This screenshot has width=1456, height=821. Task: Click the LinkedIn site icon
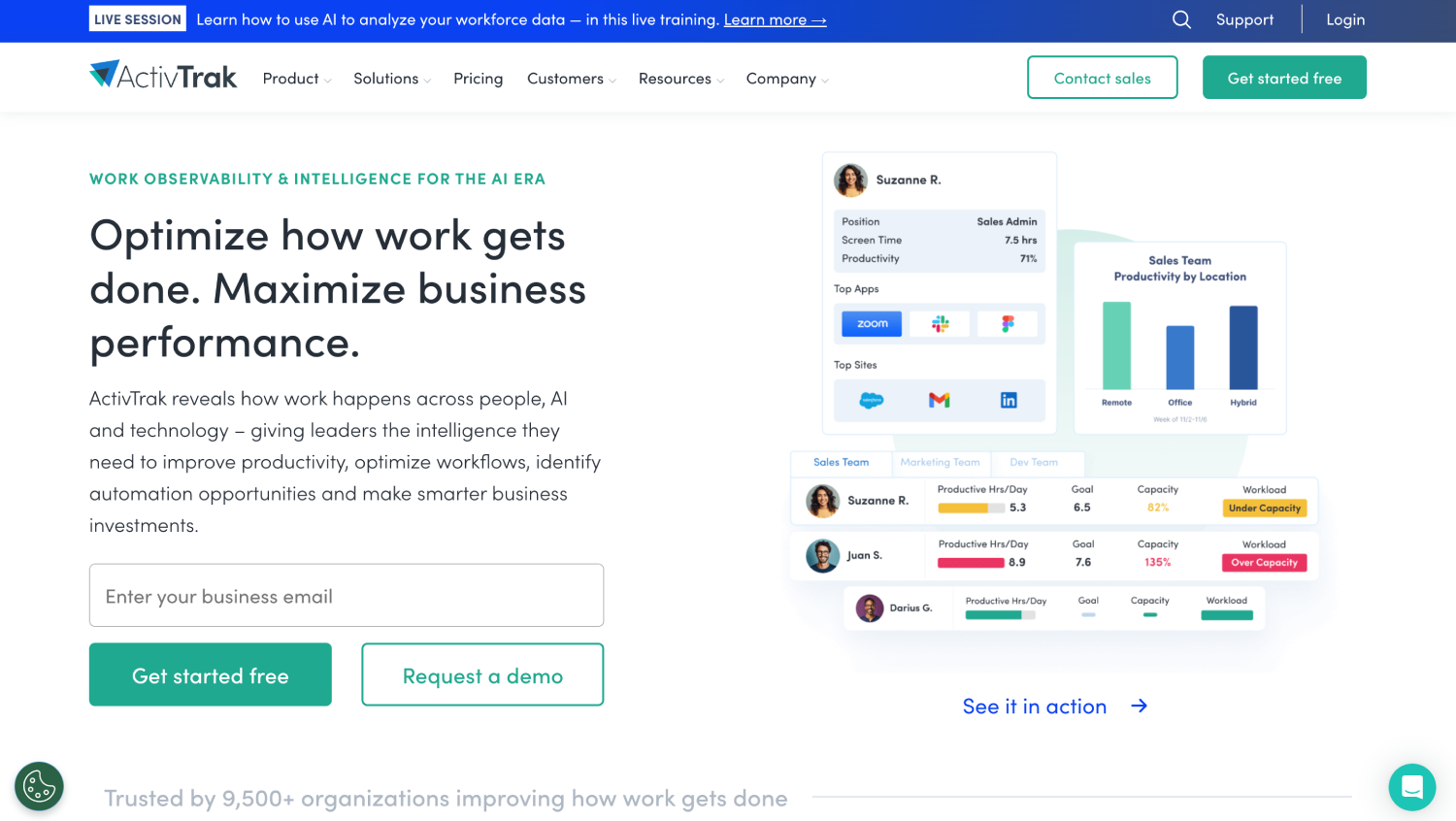click(x=1009, y=400)
